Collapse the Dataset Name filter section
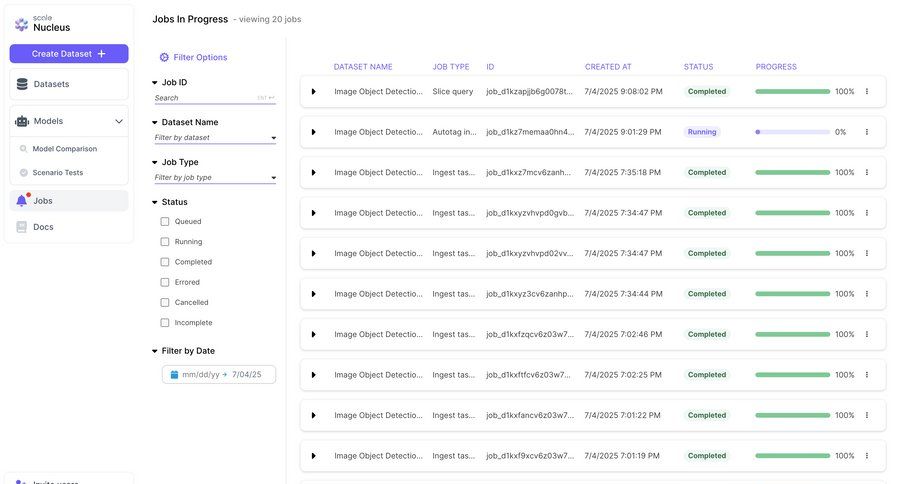Image resolution: width=900 pixels, height=484 pixels. tap(154, 122)
